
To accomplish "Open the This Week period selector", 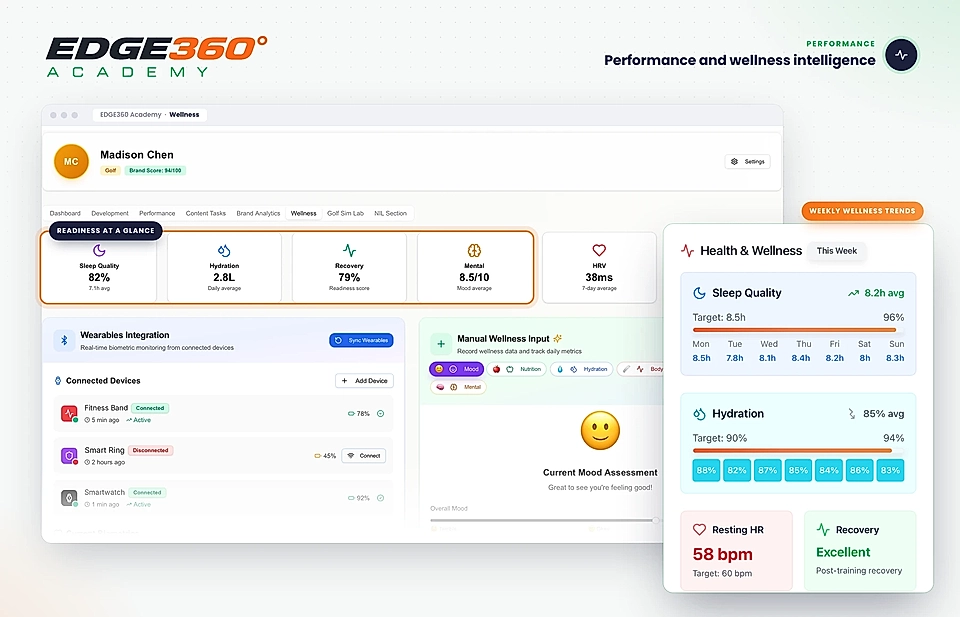I will click(837, 251).
